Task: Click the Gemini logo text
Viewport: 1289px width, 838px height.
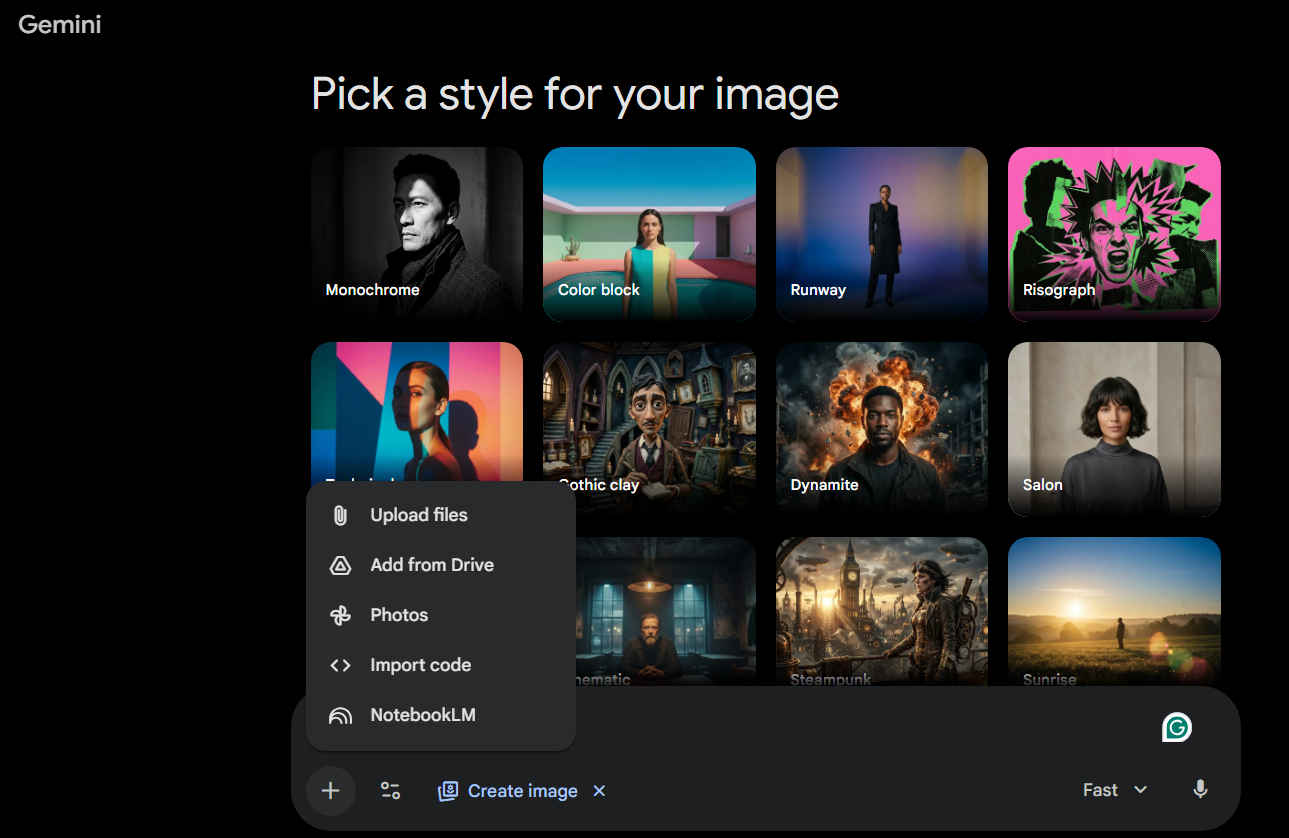Action: (x=60, y=25)
